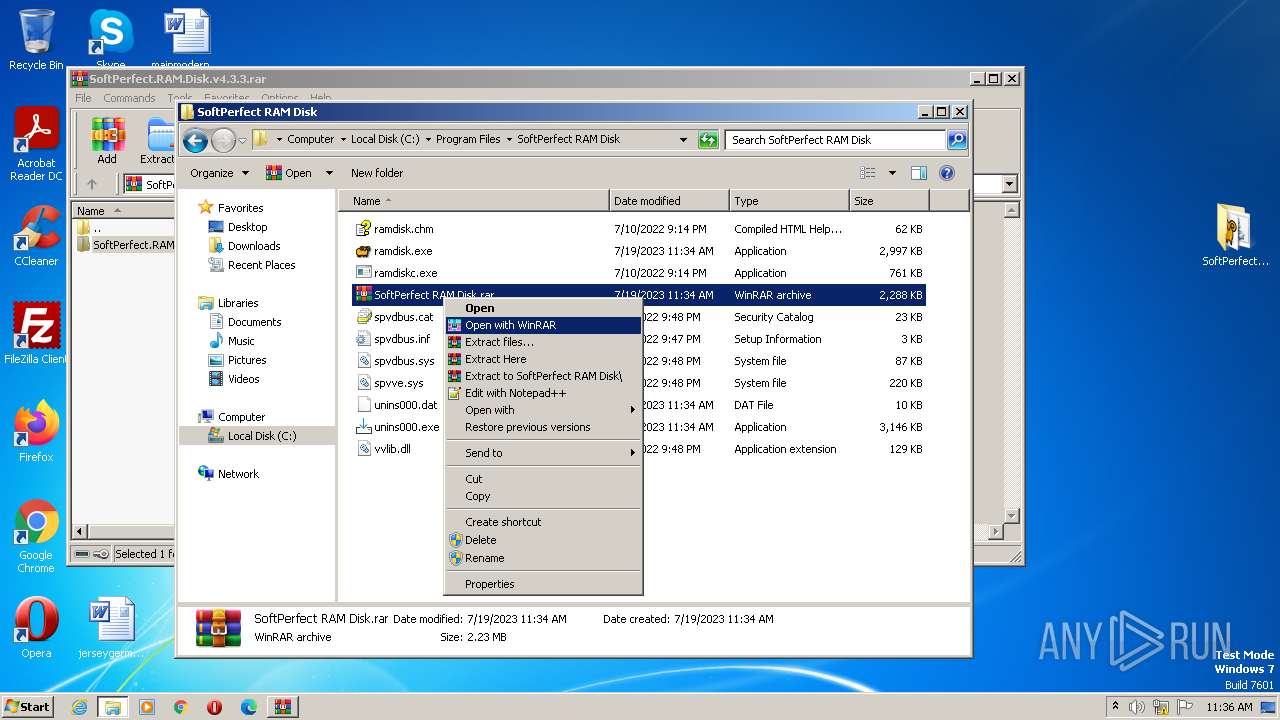Choose Rename in context menu
This screenshot has width=1280, height=720.
pos(543,558)
